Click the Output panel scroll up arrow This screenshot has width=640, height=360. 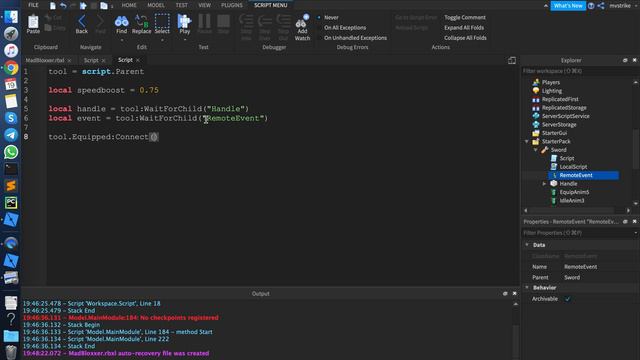click(516, 304)
